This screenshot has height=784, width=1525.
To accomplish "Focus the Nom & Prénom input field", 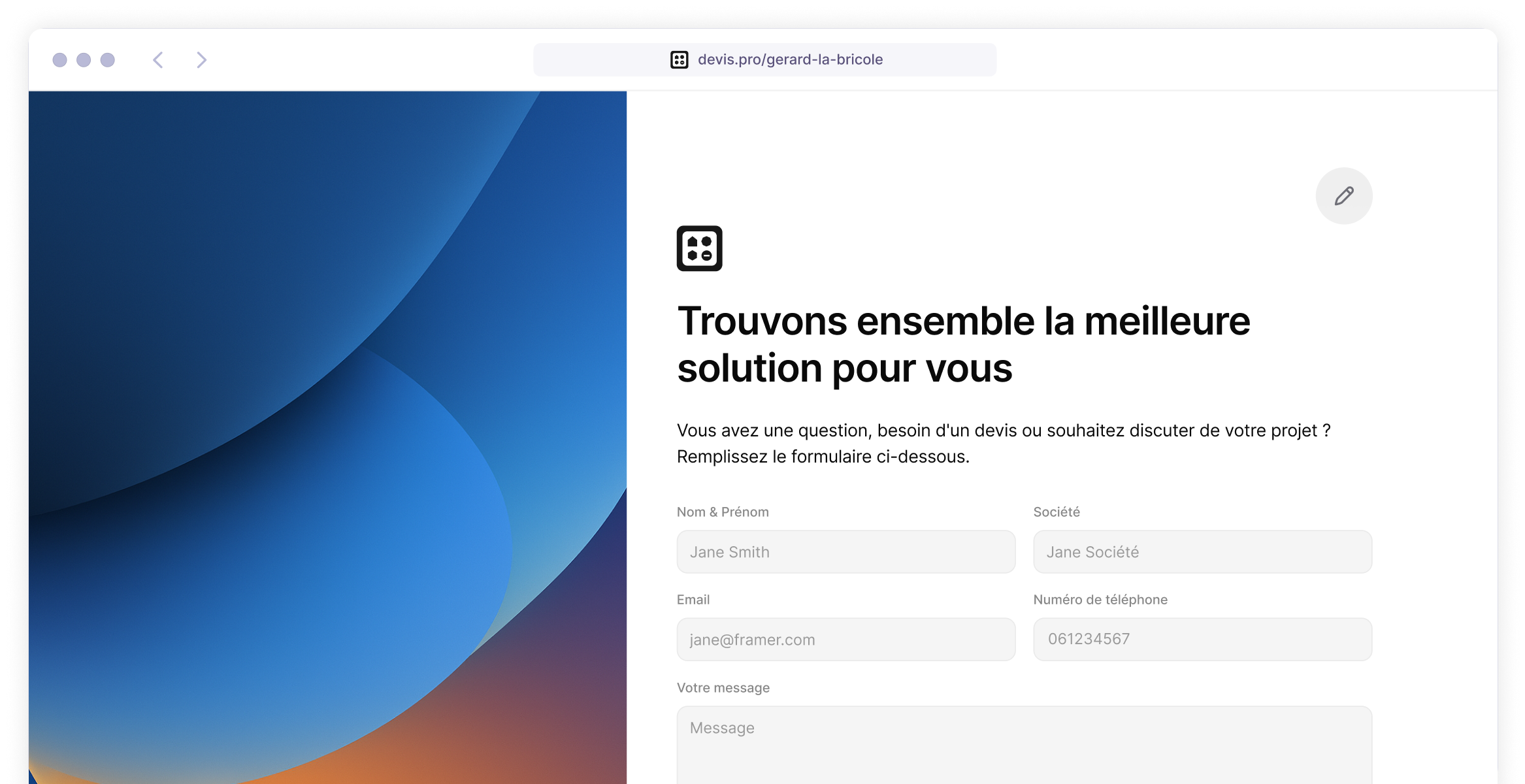I will pyautogui.click(x=845, y=552).
